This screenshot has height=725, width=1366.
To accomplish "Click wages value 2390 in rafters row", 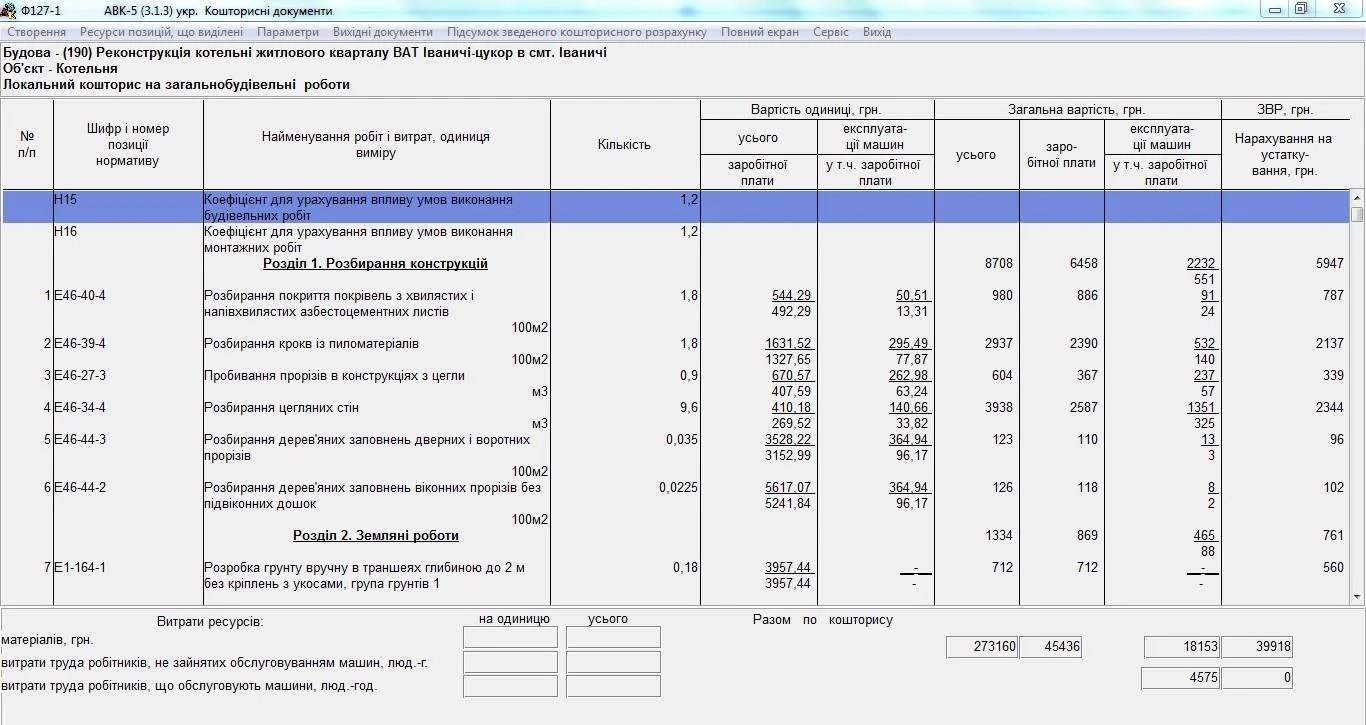I will pos(1083,344).
